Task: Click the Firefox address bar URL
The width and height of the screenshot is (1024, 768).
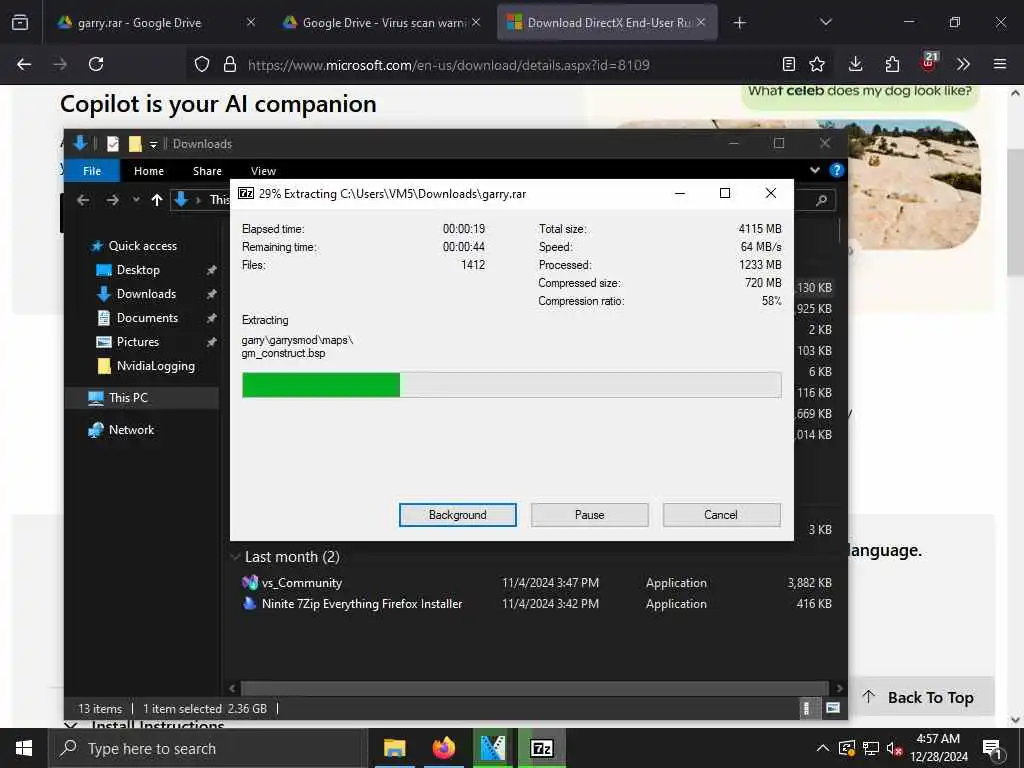Action: click(x=448, y=65)
